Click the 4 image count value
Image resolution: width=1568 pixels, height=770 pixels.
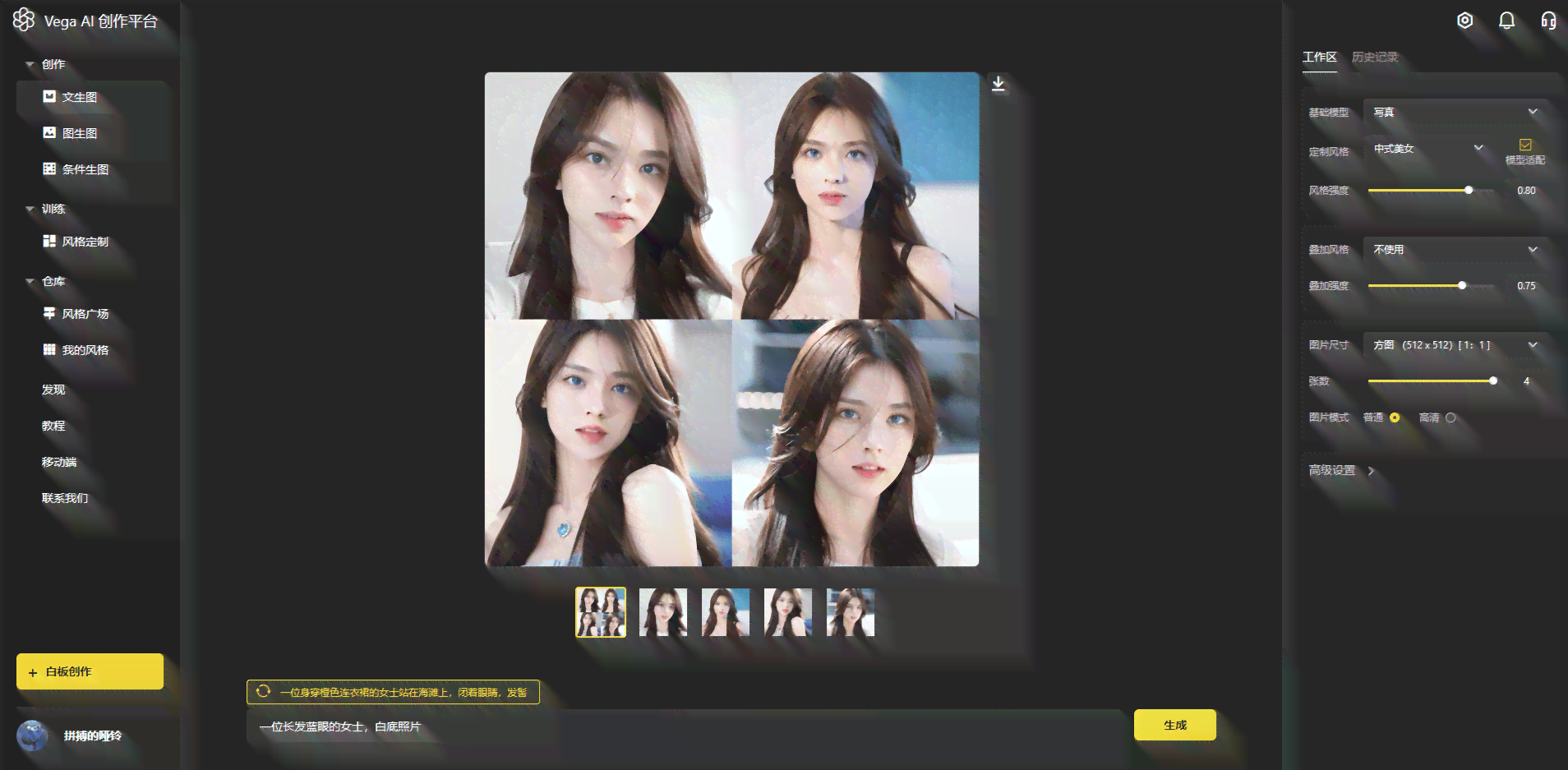tap(1526, 380)
